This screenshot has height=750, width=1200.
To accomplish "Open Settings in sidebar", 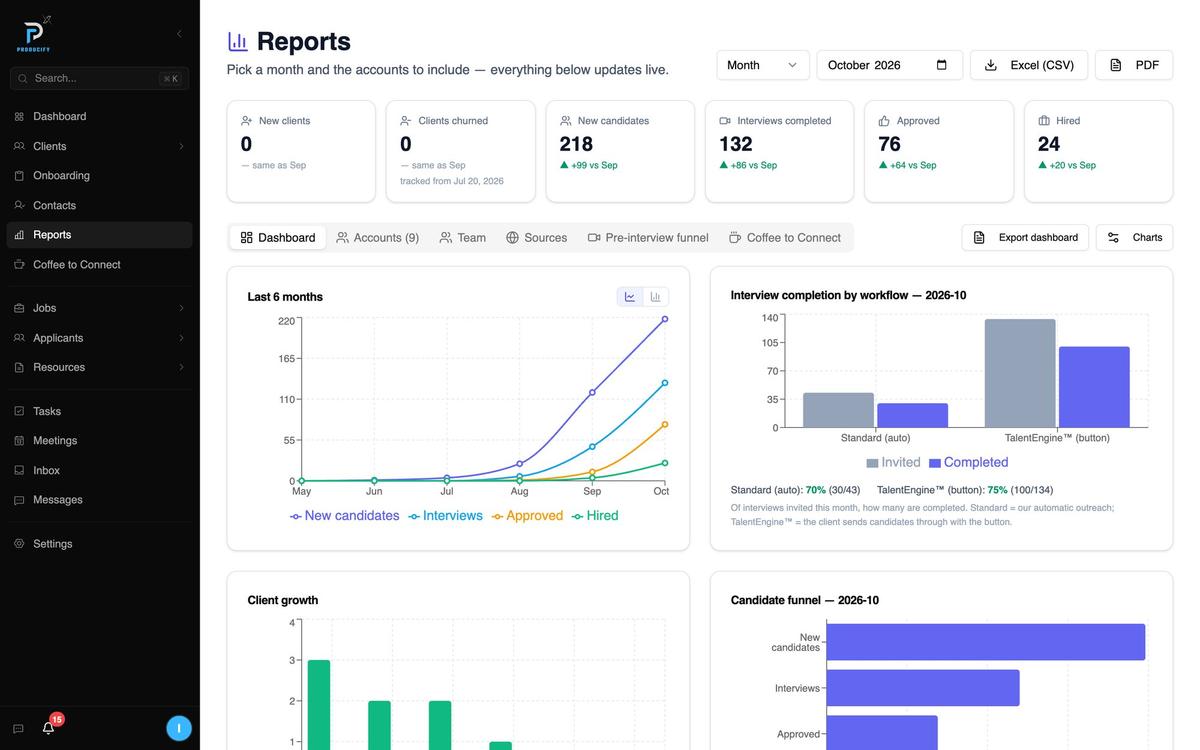I will 100,544.
